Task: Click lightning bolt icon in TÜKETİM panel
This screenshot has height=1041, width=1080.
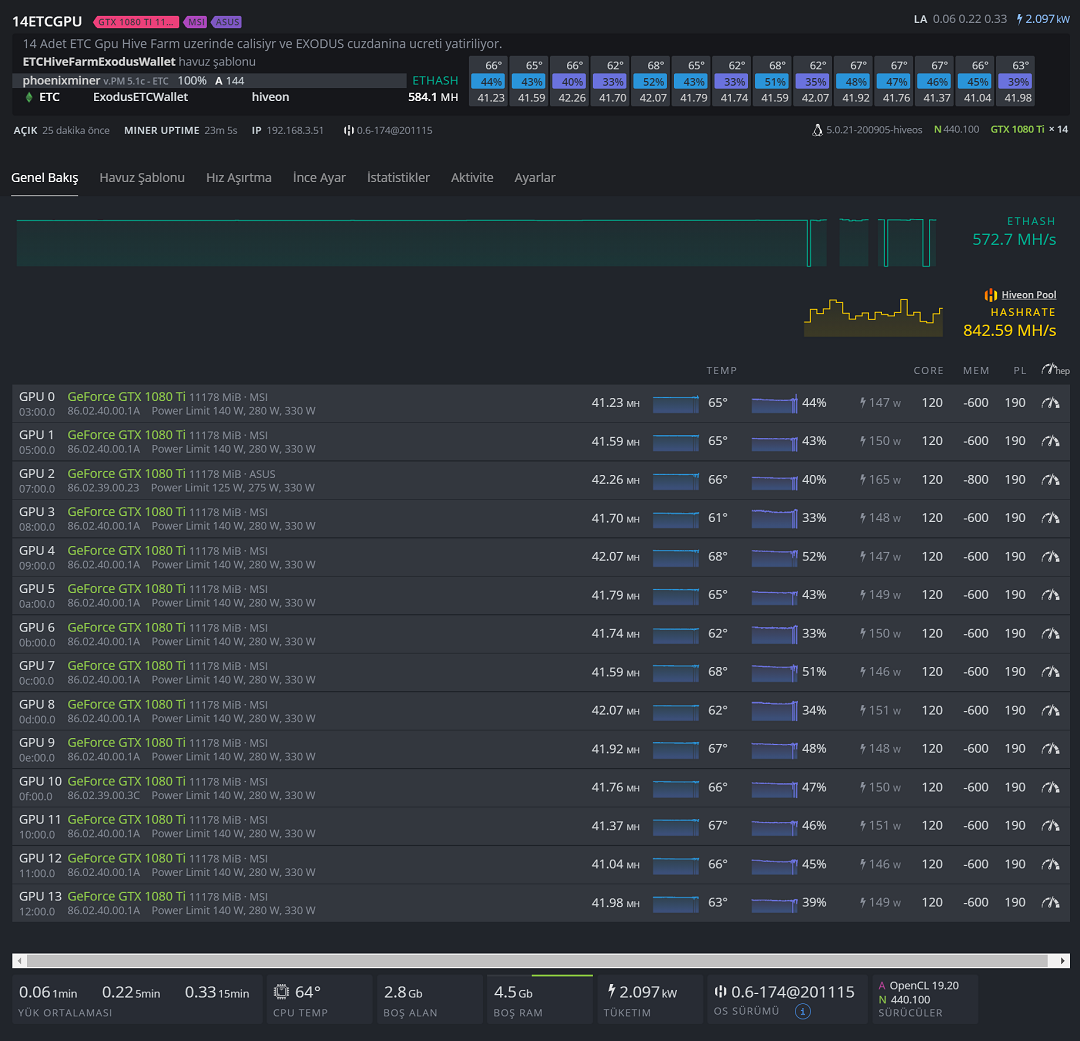Action: 611,991
